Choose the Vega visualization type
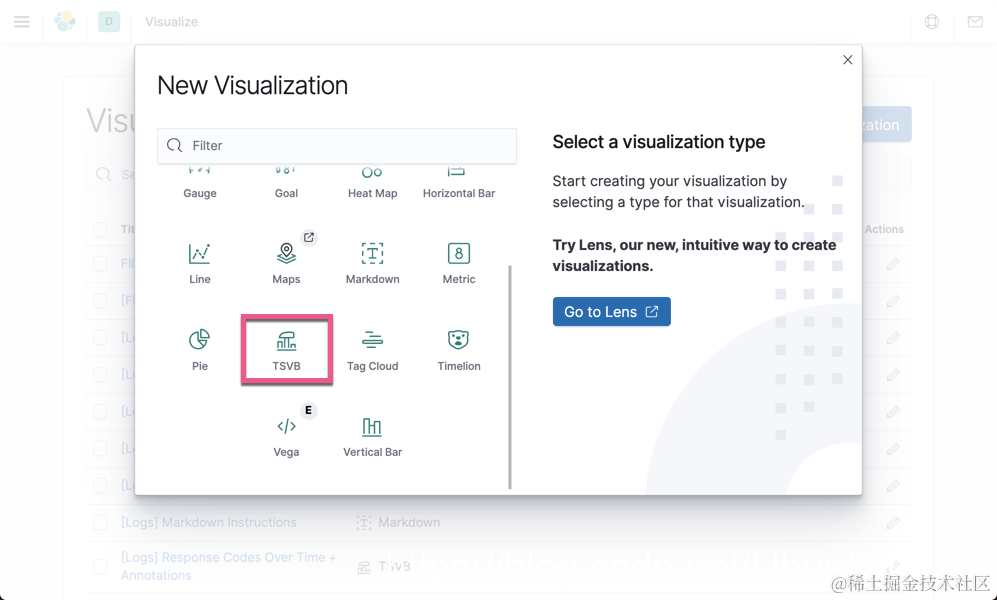Screen dimensions: 997x600 tap(286, 436)
